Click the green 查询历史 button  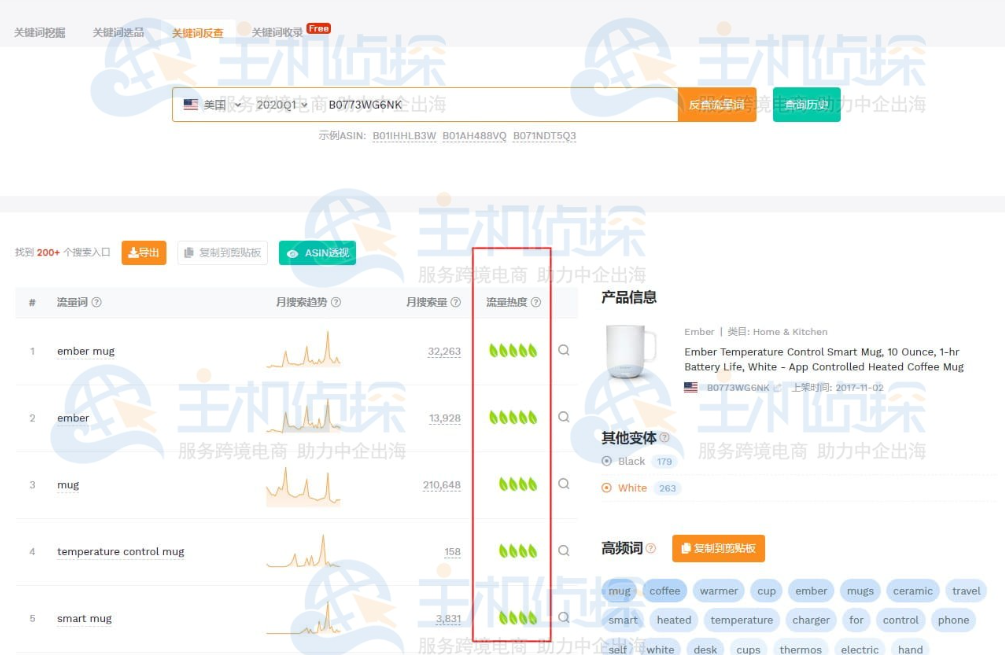click(x=806, y=105)
